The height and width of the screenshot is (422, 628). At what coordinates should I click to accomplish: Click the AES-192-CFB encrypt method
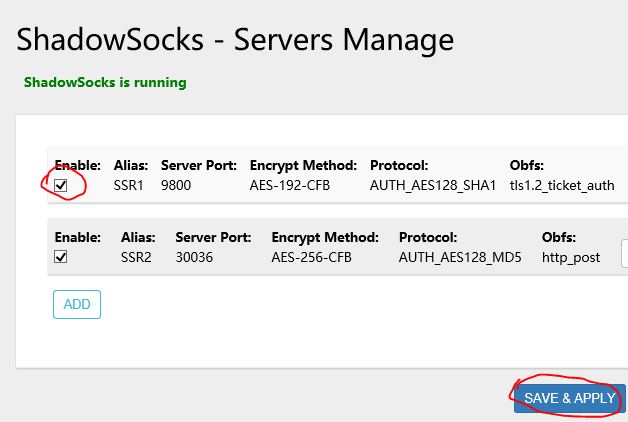pyautogui.click(x=290, y=185)
